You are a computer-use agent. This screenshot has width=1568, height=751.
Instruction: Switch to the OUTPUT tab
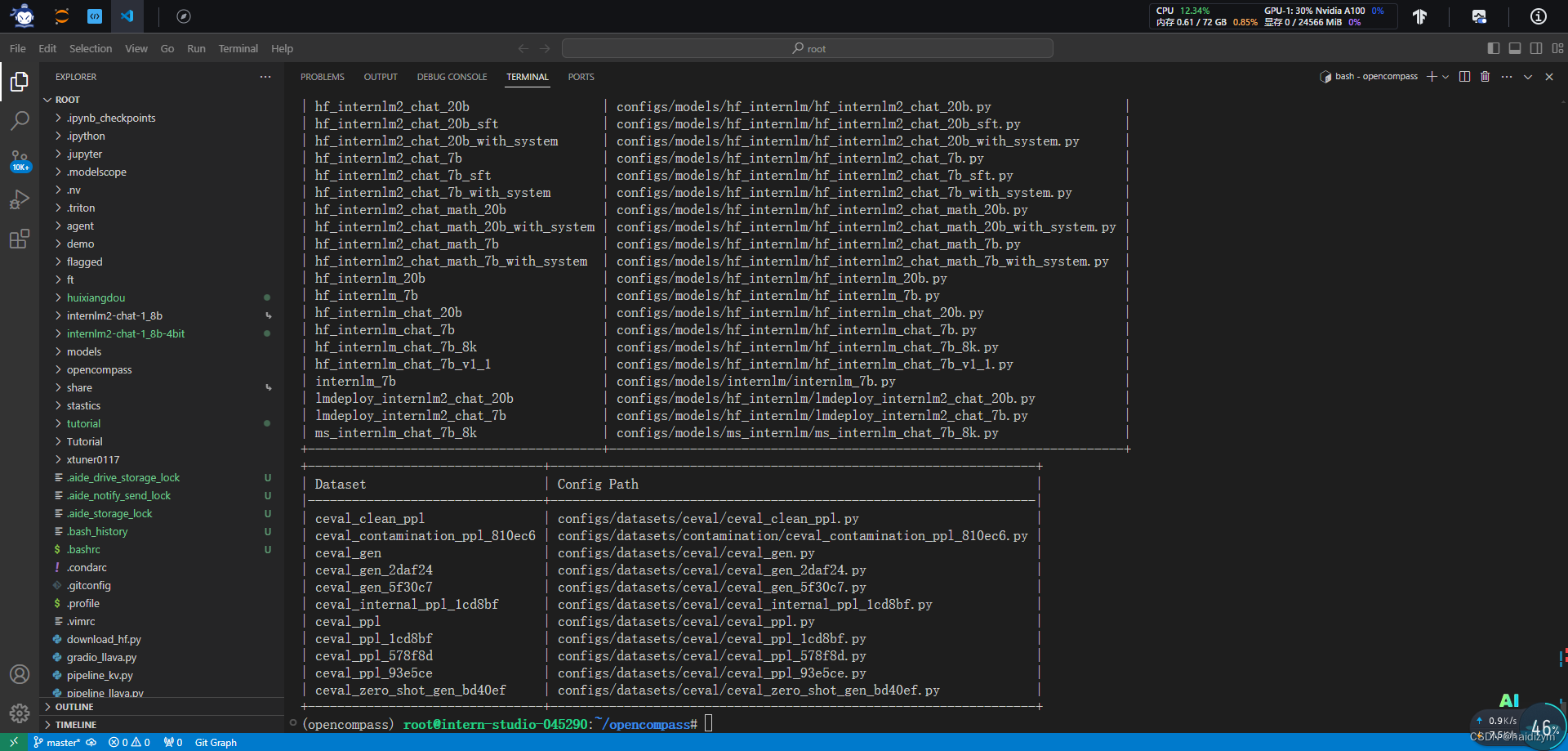(381, 77)
